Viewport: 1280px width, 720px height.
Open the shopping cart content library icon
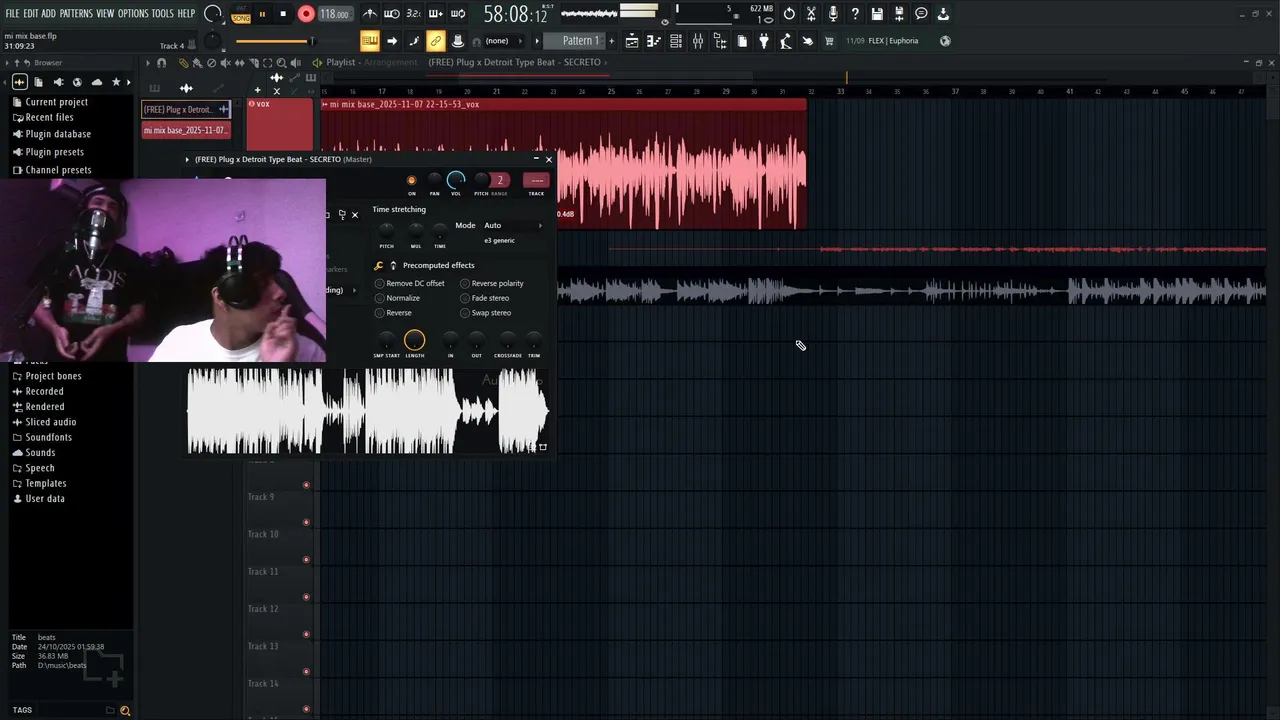click(x=829, y=41)
